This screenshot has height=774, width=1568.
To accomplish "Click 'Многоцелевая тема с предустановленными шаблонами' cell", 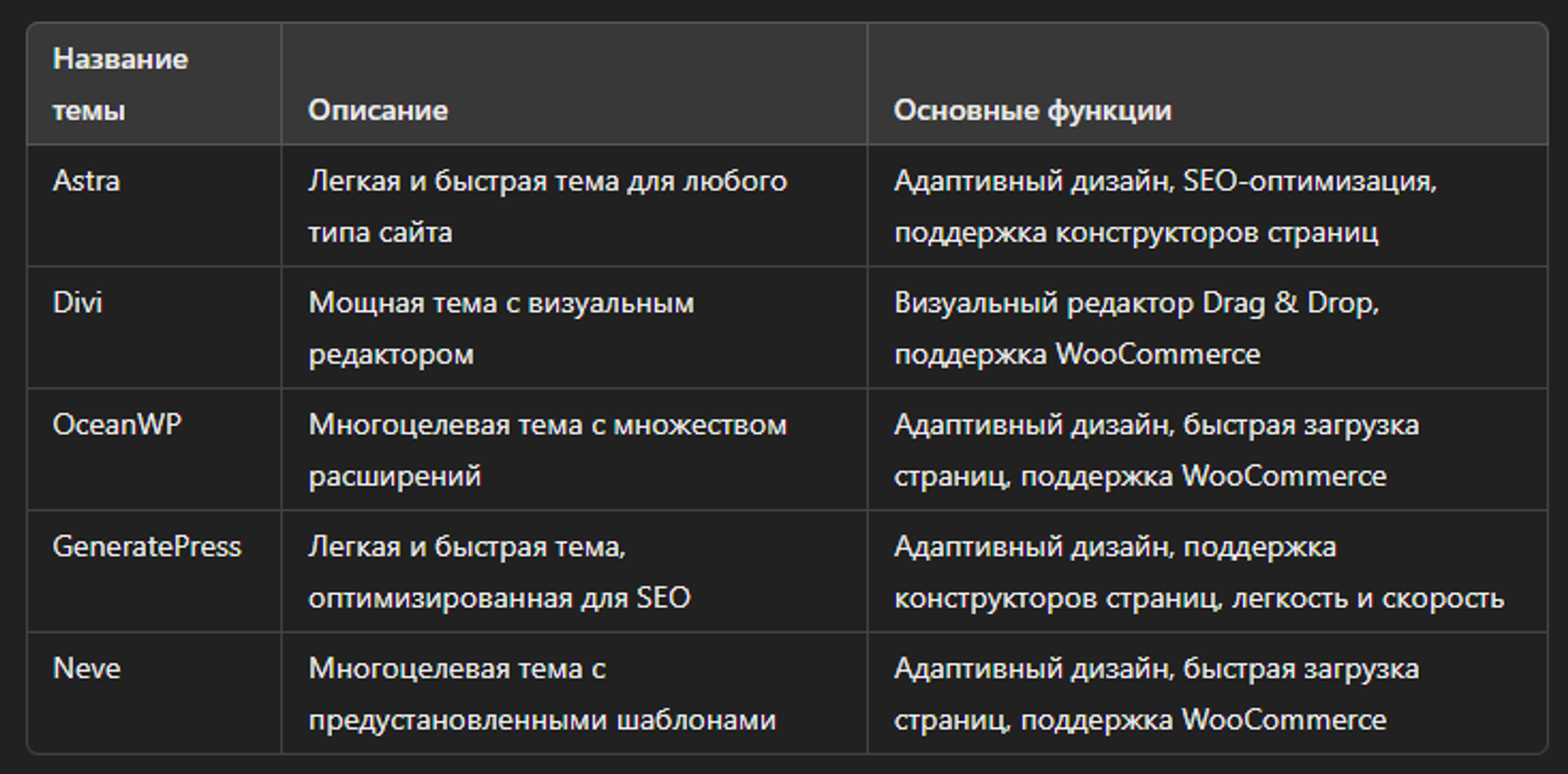I will 574,692.
